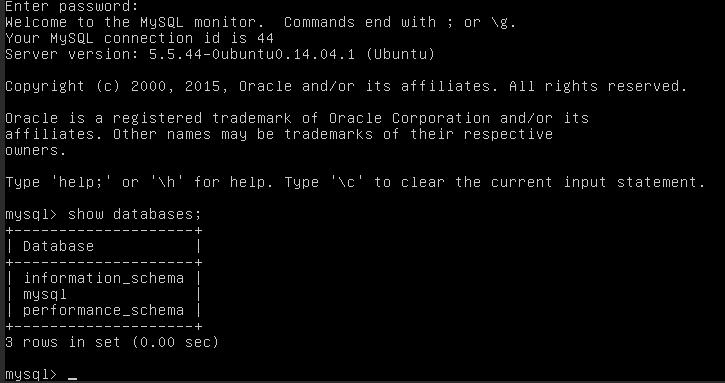Click the Database column header
The image size is (725, 383).
point(58,246)
